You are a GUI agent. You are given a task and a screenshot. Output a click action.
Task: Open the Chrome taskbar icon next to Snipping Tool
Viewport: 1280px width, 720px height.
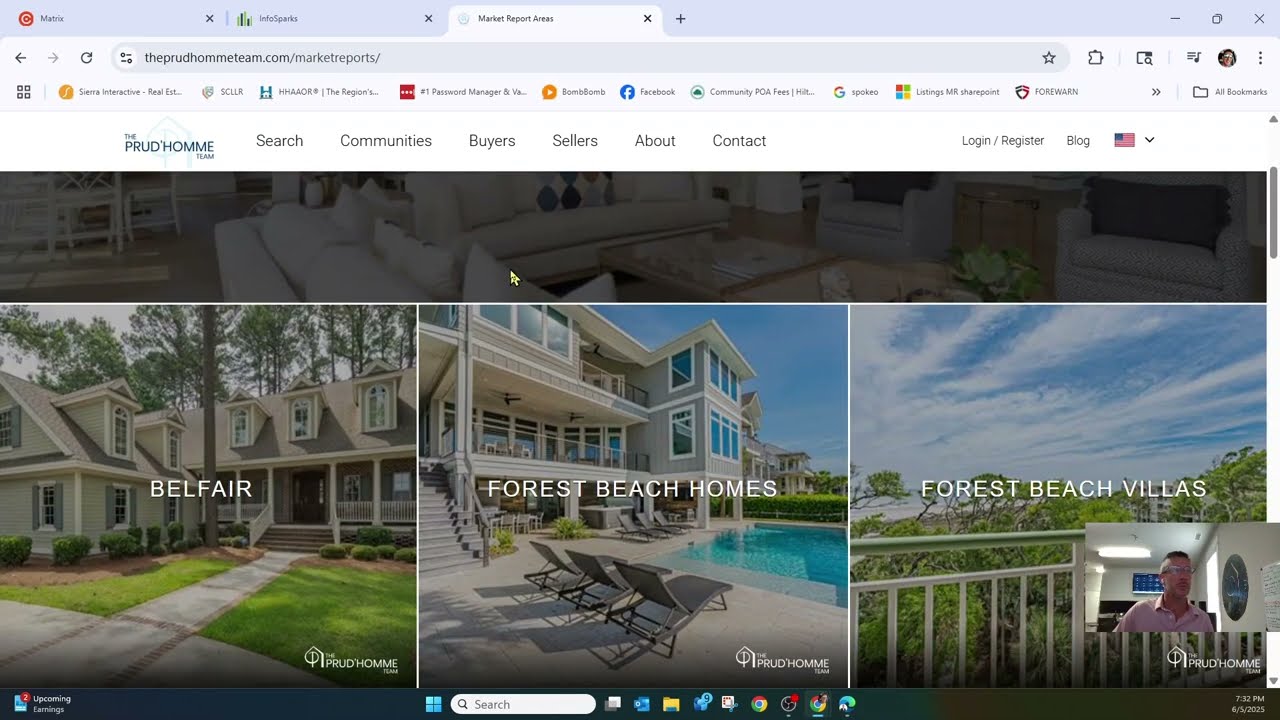click(x=759, y=704)
